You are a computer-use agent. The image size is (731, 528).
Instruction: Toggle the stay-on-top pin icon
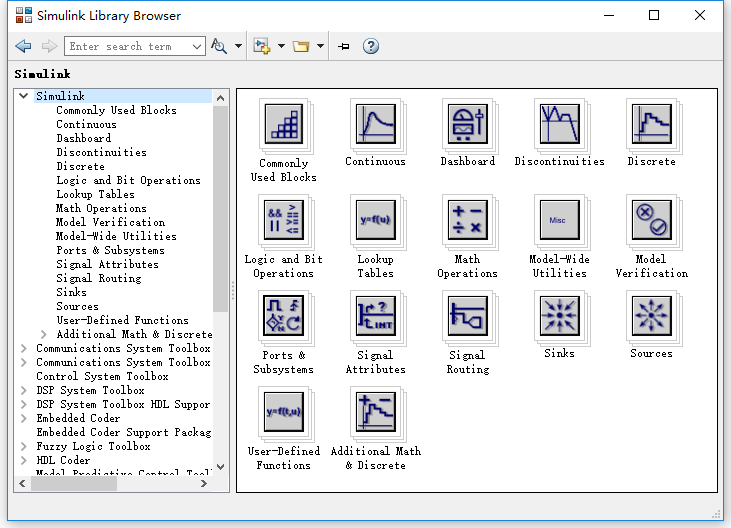(344, 46)
